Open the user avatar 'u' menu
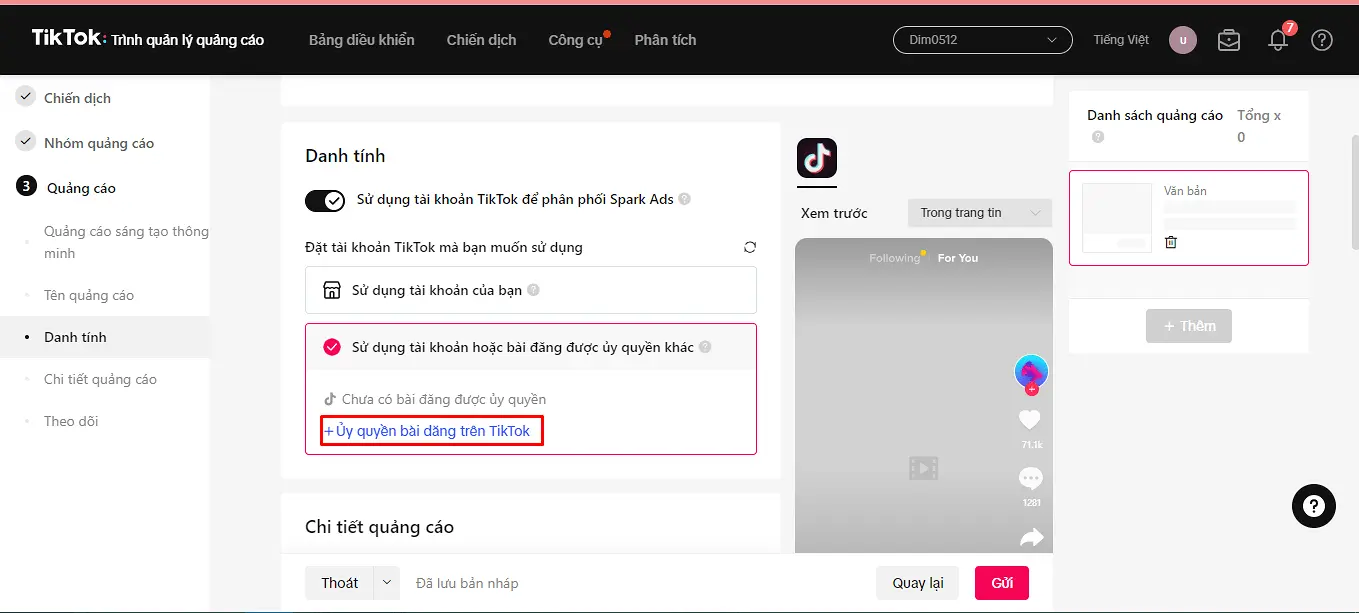1359x613 pixels. tap(1183, 40)
